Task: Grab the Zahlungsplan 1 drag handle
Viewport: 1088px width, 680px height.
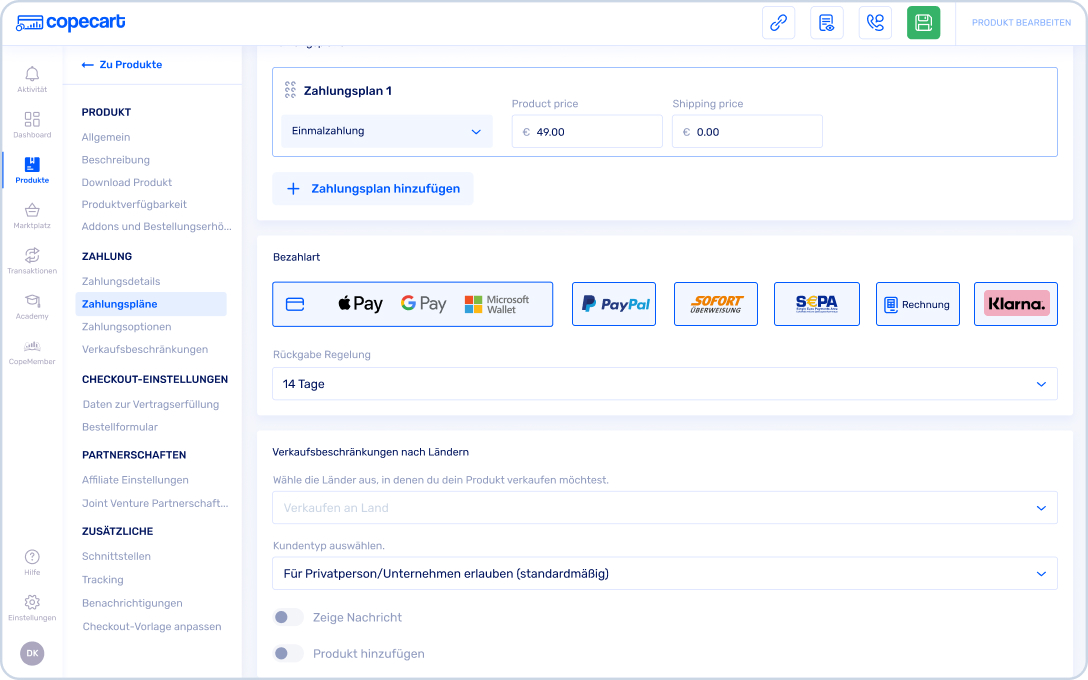Action: point(290,90)
